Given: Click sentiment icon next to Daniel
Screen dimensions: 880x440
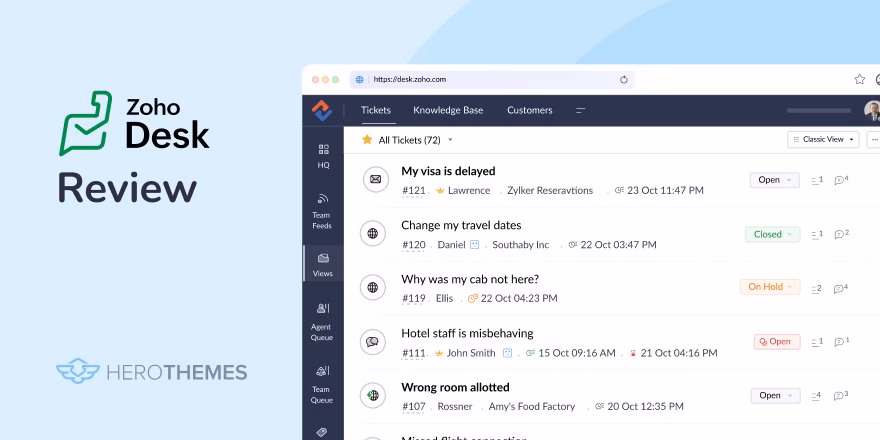Looking at the screenshot, I should click(x=474, y=245).
